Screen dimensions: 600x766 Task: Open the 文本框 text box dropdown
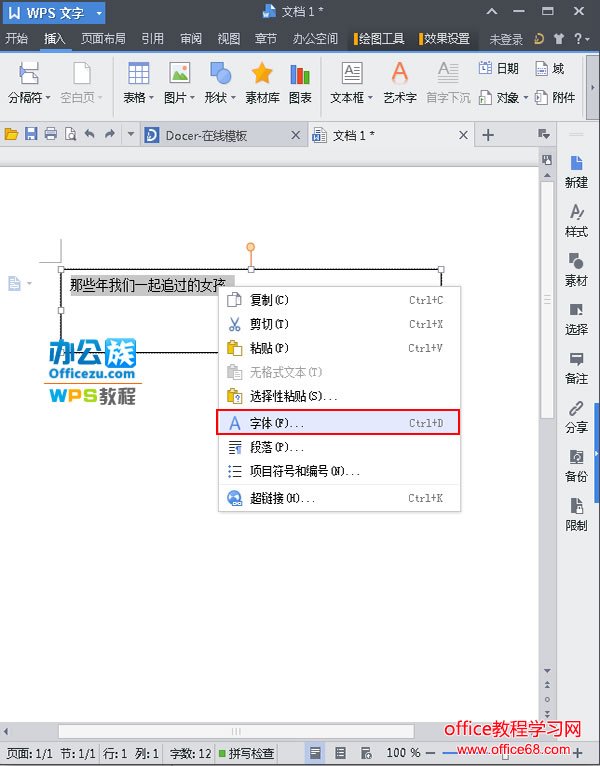click(370, 98)
